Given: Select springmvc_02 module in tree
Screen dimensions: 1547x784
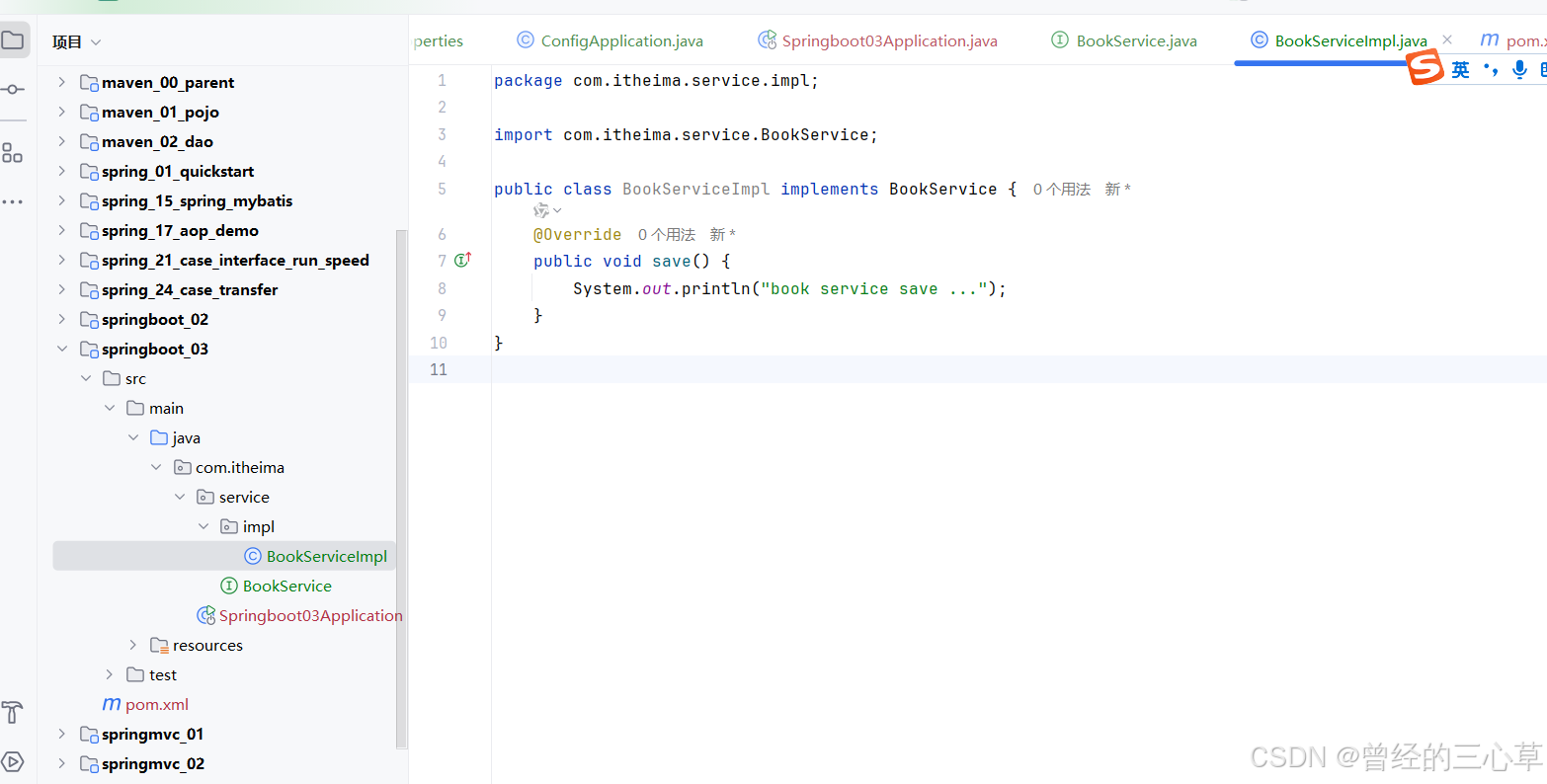Looking at the screenshot, I should (x=153, y=763).
